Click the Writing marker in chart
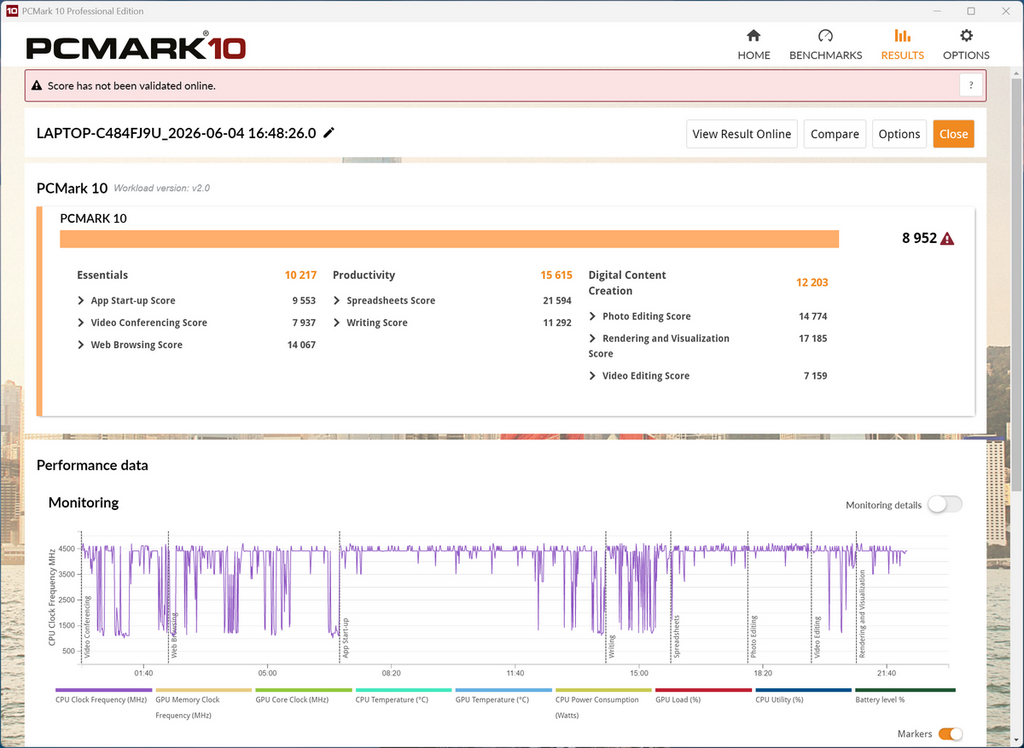This screenshot has height=748, width=1024. click(611, 645)
